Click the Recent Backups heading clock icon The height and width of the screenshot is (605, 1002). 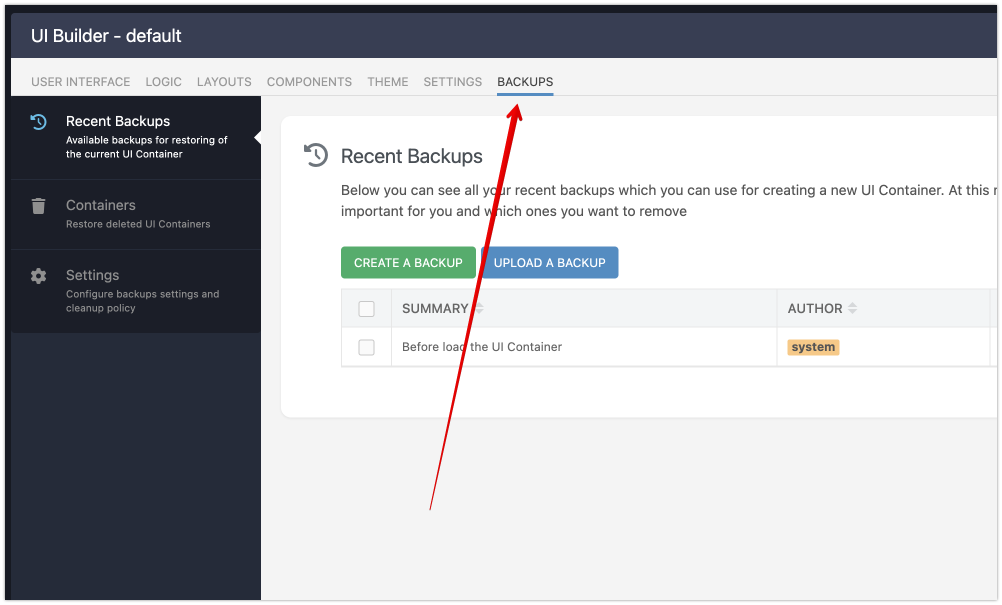tap(316, 155)
